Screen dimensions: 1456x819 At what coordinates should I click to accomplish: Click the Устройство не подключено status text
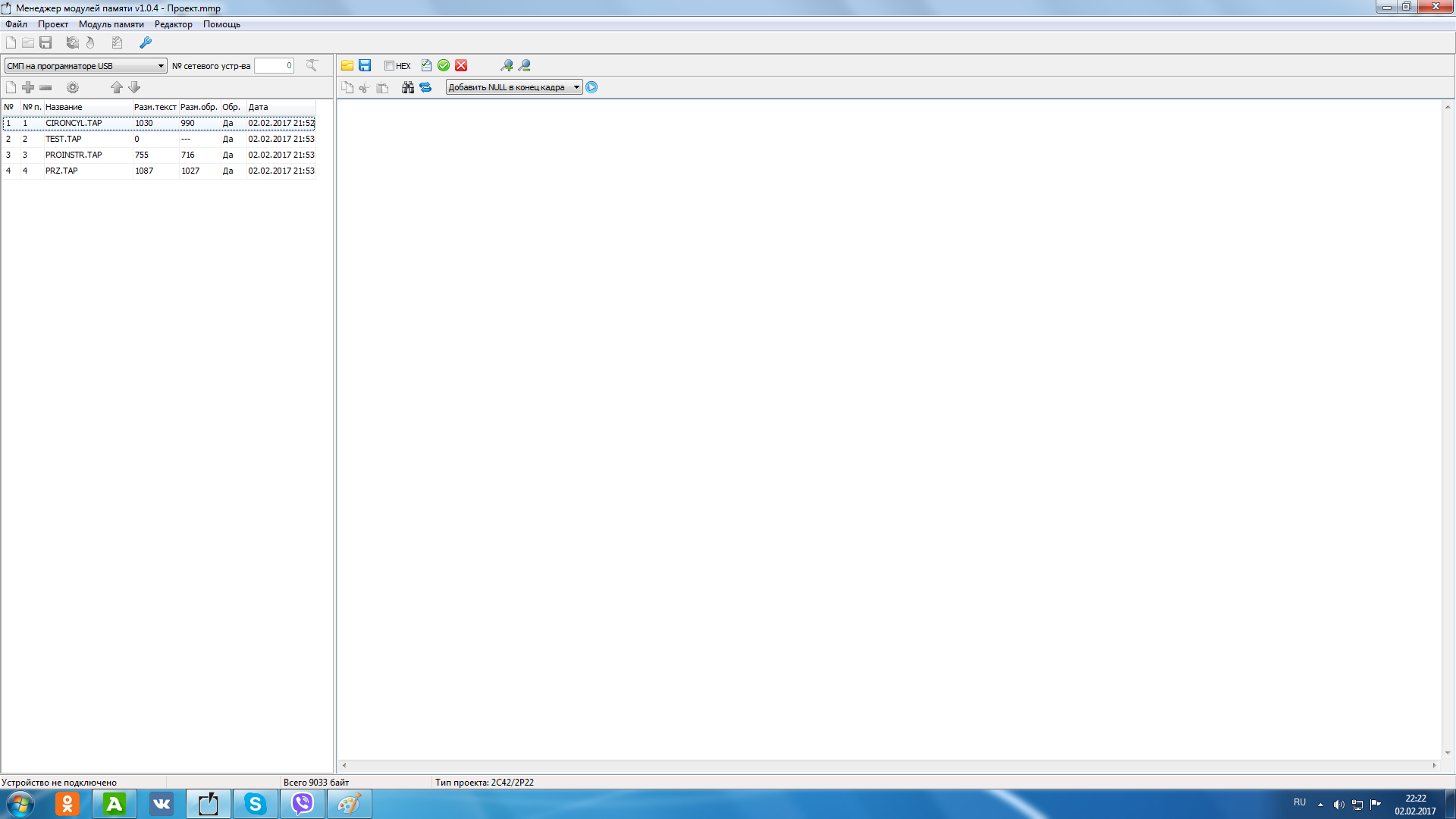click(59, 783)
